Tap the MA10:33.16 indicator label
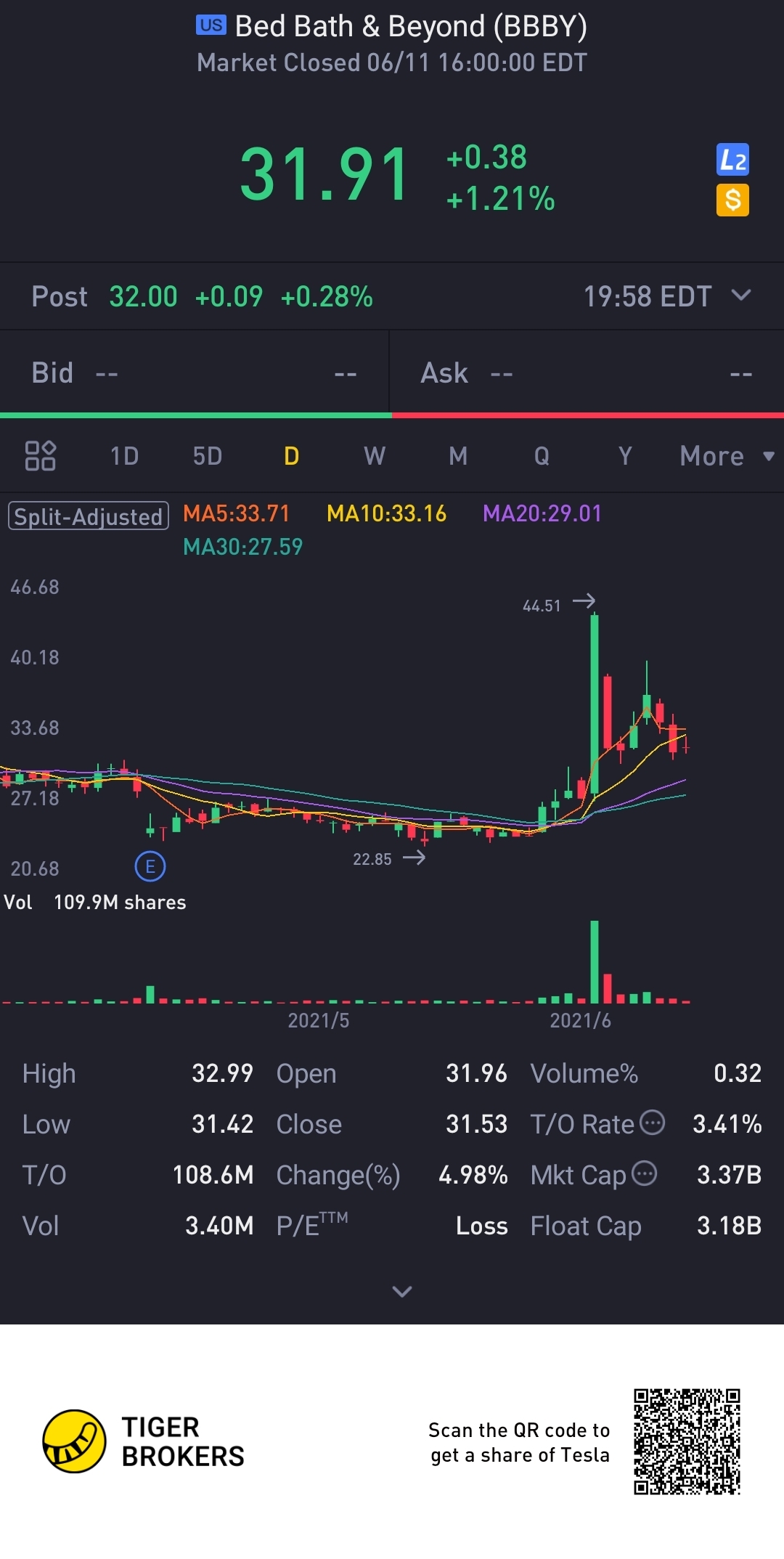The height and width of the screenshot is (1559, 784). (x=387, y=513)
